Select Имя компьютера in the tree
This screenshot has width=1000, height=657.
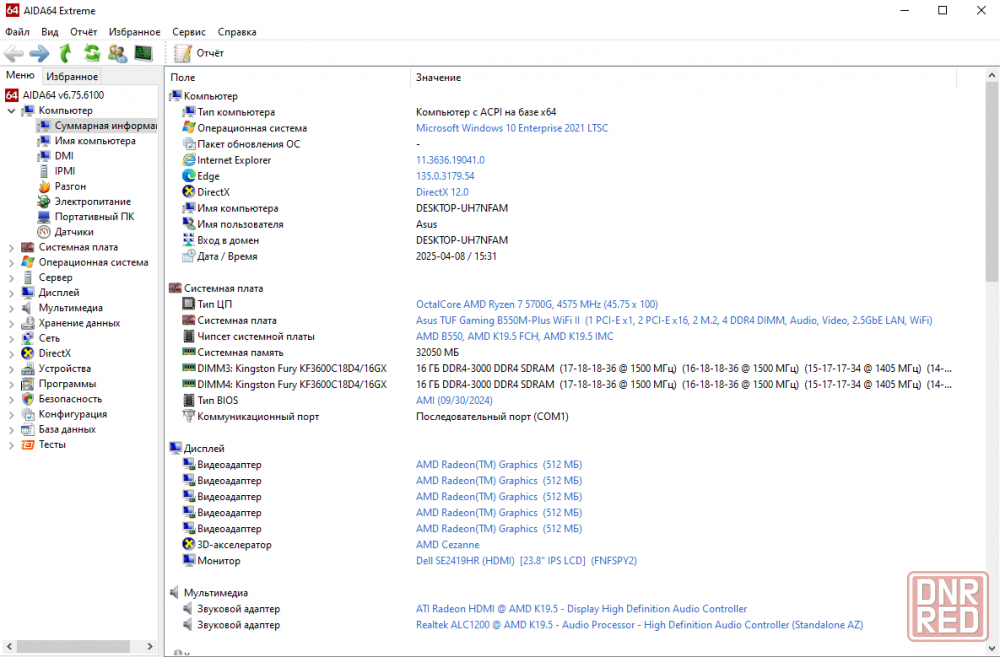coord(95,141)
